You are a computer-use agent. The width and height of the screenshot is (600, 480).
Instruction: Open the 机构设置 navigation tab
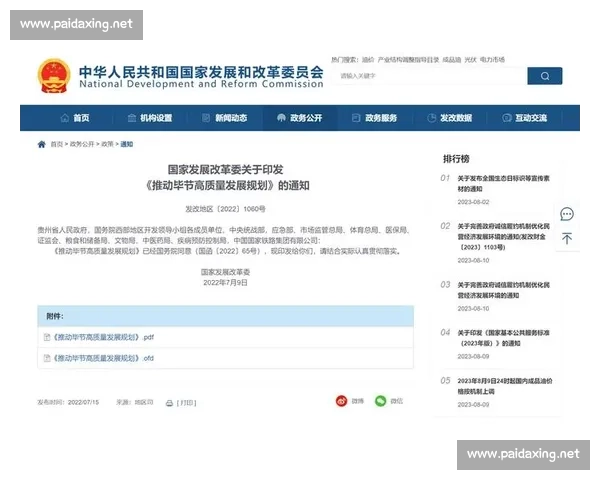click(150, 118)
